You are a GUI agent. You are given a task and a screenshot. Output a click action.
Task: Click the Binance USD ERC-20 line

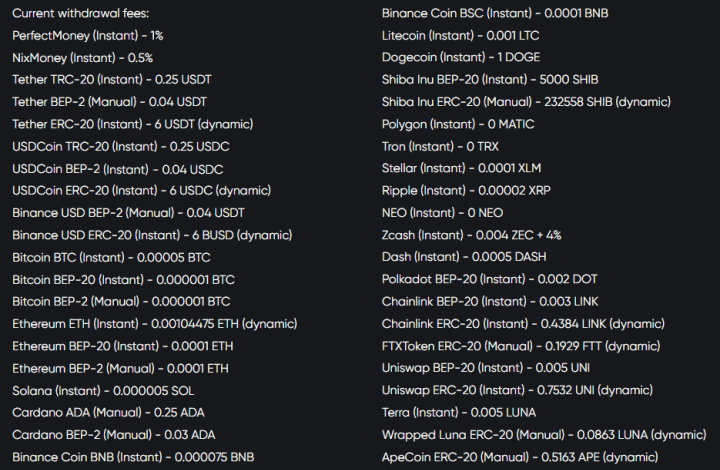pyautogui.click(x=152, y=235)
